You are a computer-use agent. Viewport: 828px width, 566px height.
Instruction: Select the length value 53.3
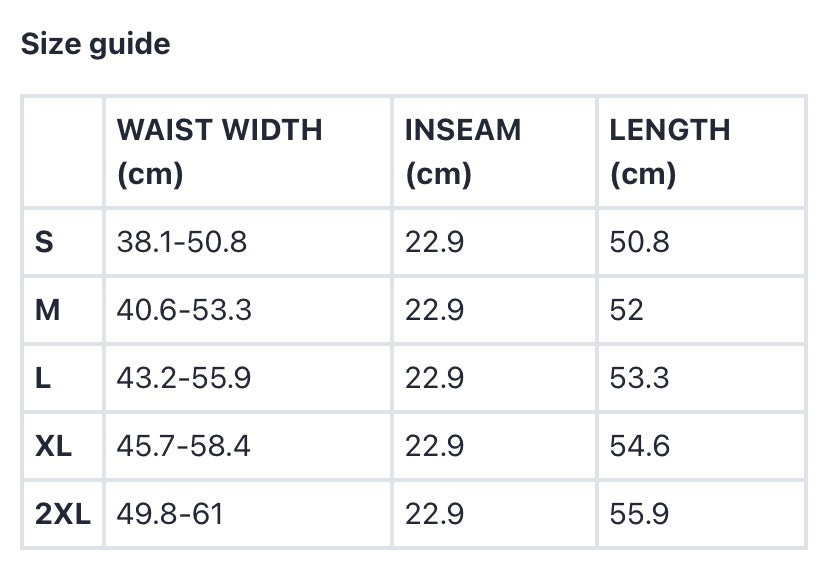[639, 378]
